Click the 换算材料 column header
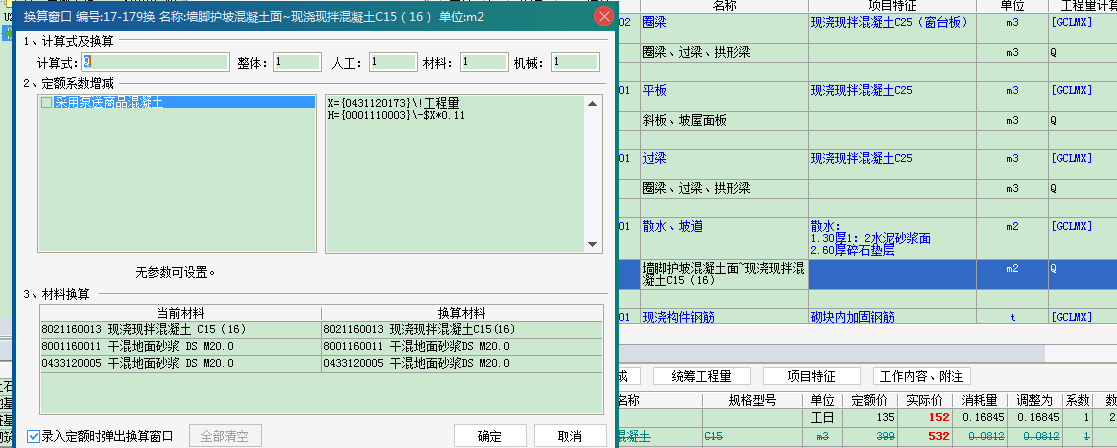 462,313
